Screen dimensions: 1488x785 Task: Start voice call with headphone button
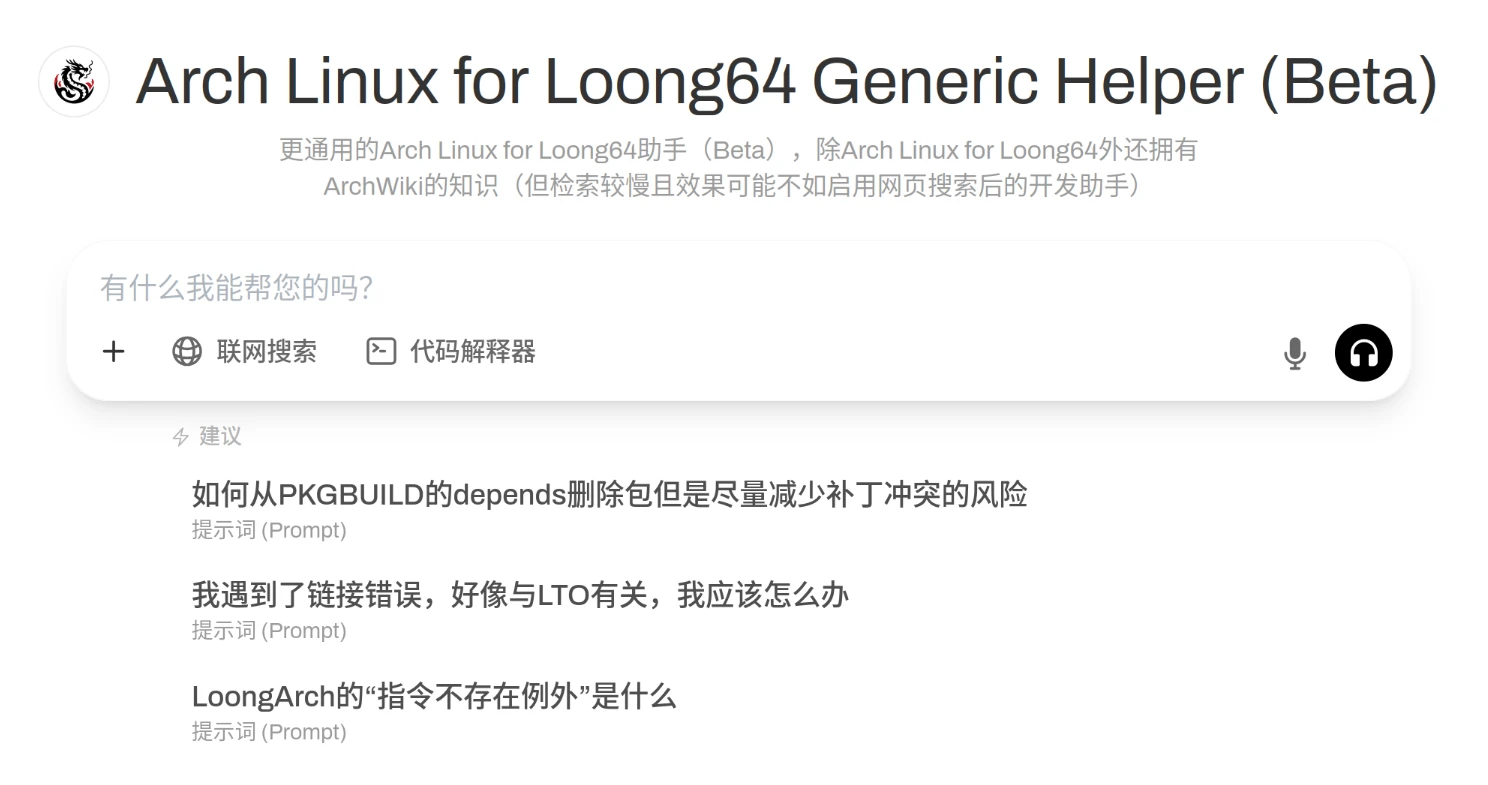point(1363,353)
